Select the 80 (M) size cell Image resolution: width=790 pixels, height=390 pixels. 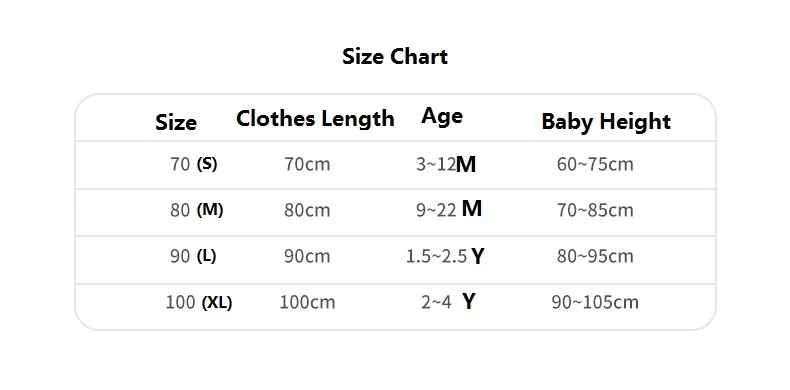[196, 210]
